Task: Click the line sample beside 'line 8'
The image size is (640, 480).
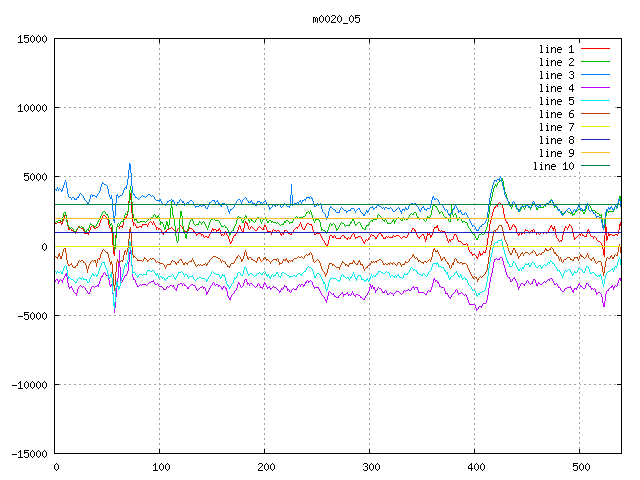Action: pyautogui.click(x=595, y=140)
